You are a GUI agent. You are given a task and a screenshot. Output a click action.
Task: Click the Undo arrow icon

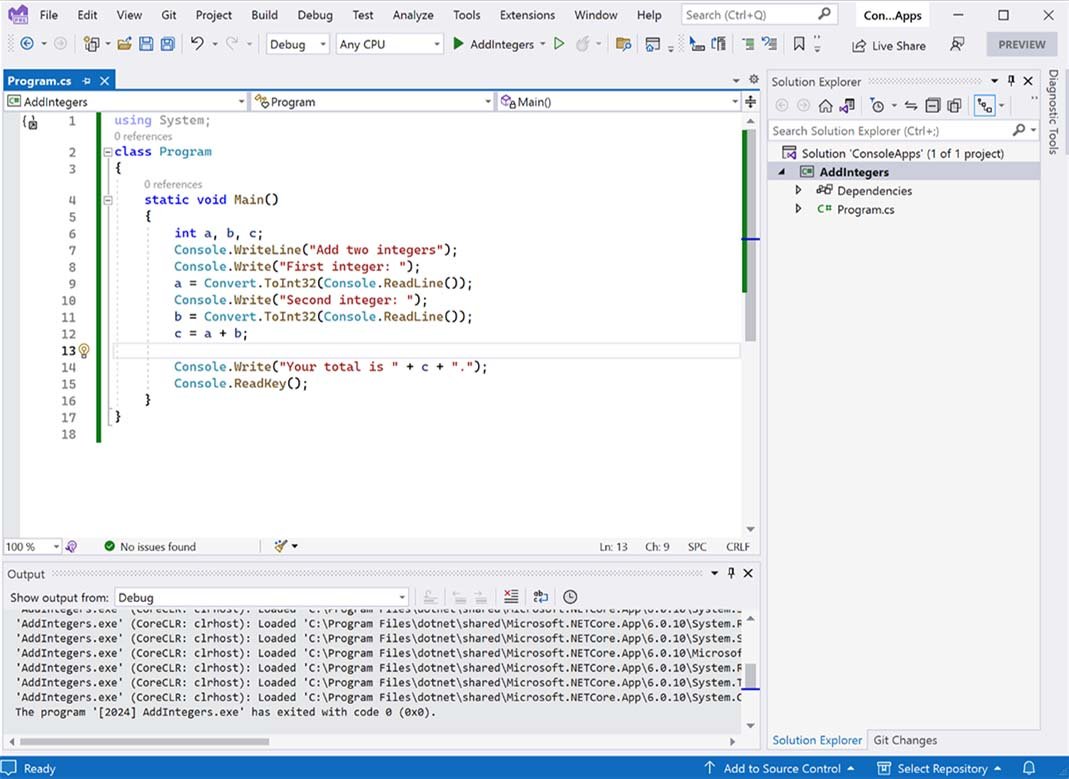(x=197, y=44)
